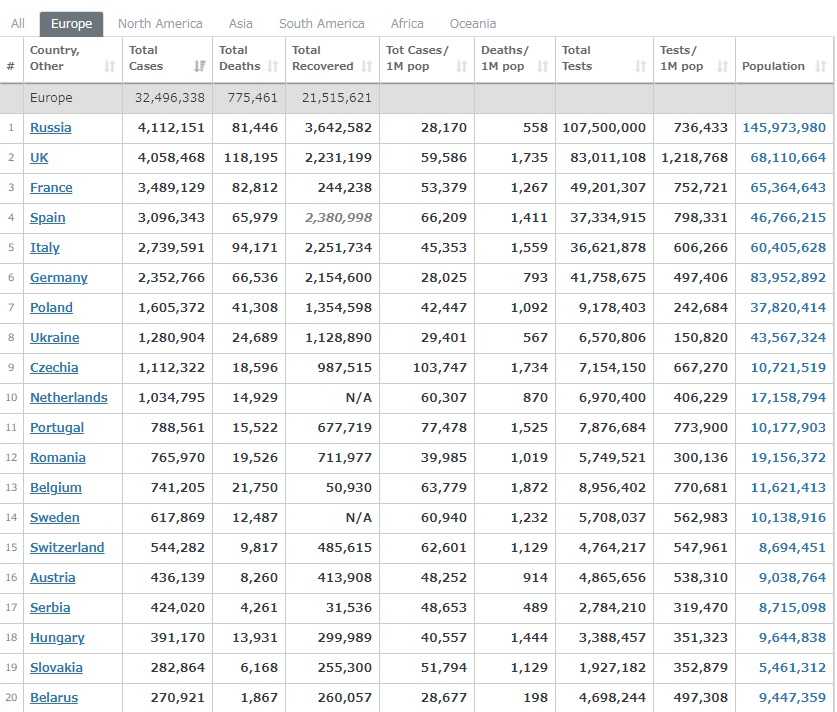Image resolution: width=837 pixels, height=712 pixels.
Task: Click sort icon in Total Deaths header
Action: [x=273, y=67]
